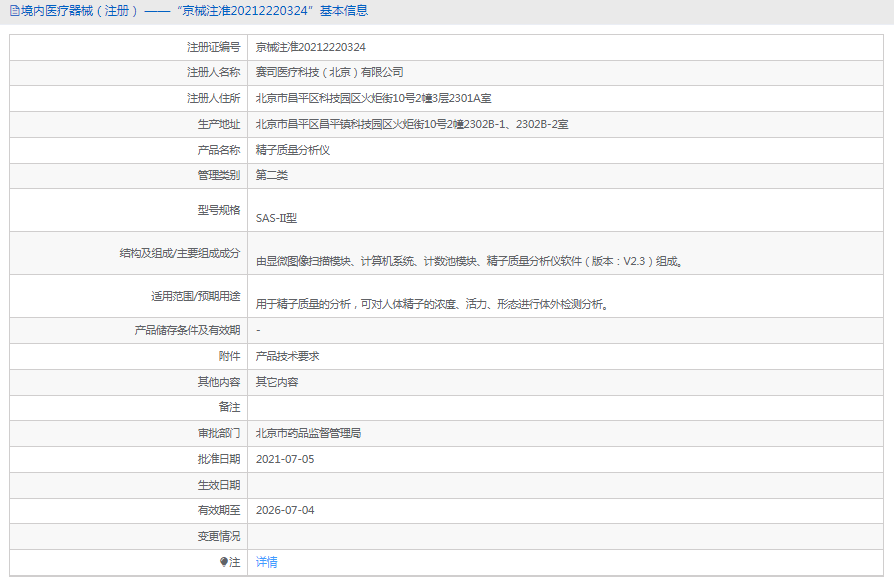Click the intended use description 用于精子质量的分析
Image resolution: width=894 pixels, height=583 pixels.
click(x=432, y=304)
